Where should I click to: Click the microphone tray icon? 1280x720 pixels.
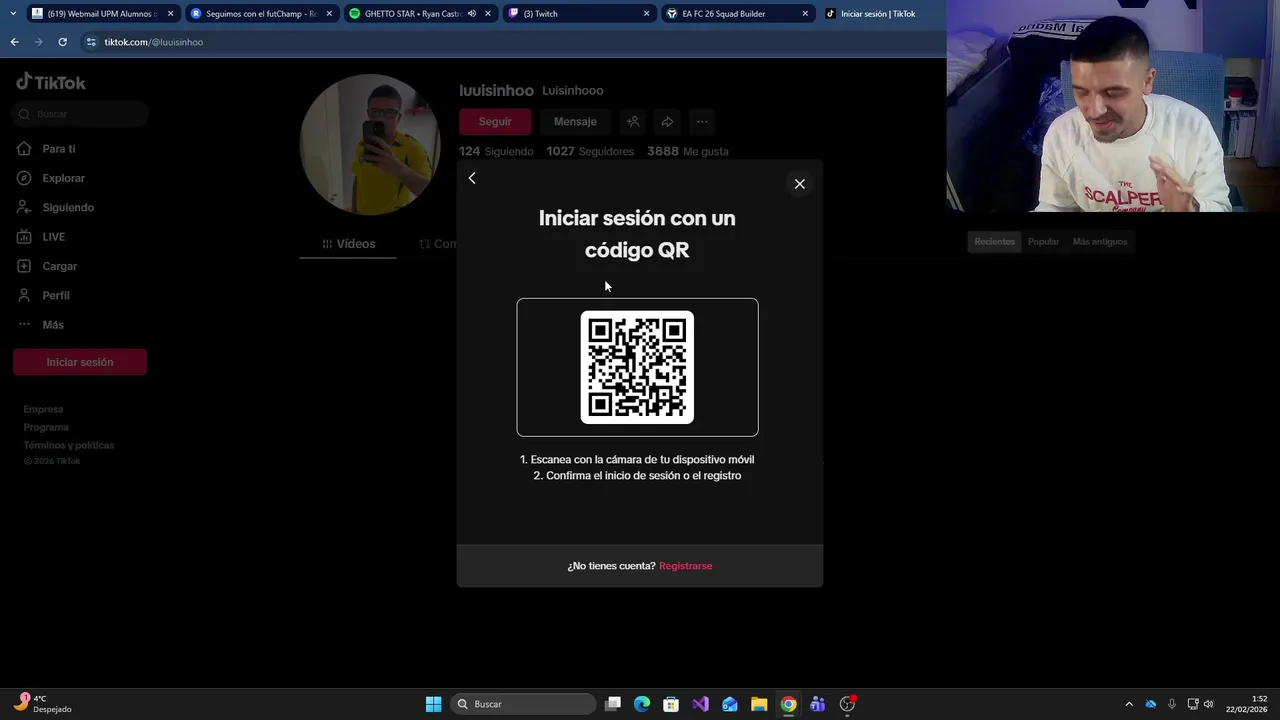pyautogui.click(x=1171, y=704)
